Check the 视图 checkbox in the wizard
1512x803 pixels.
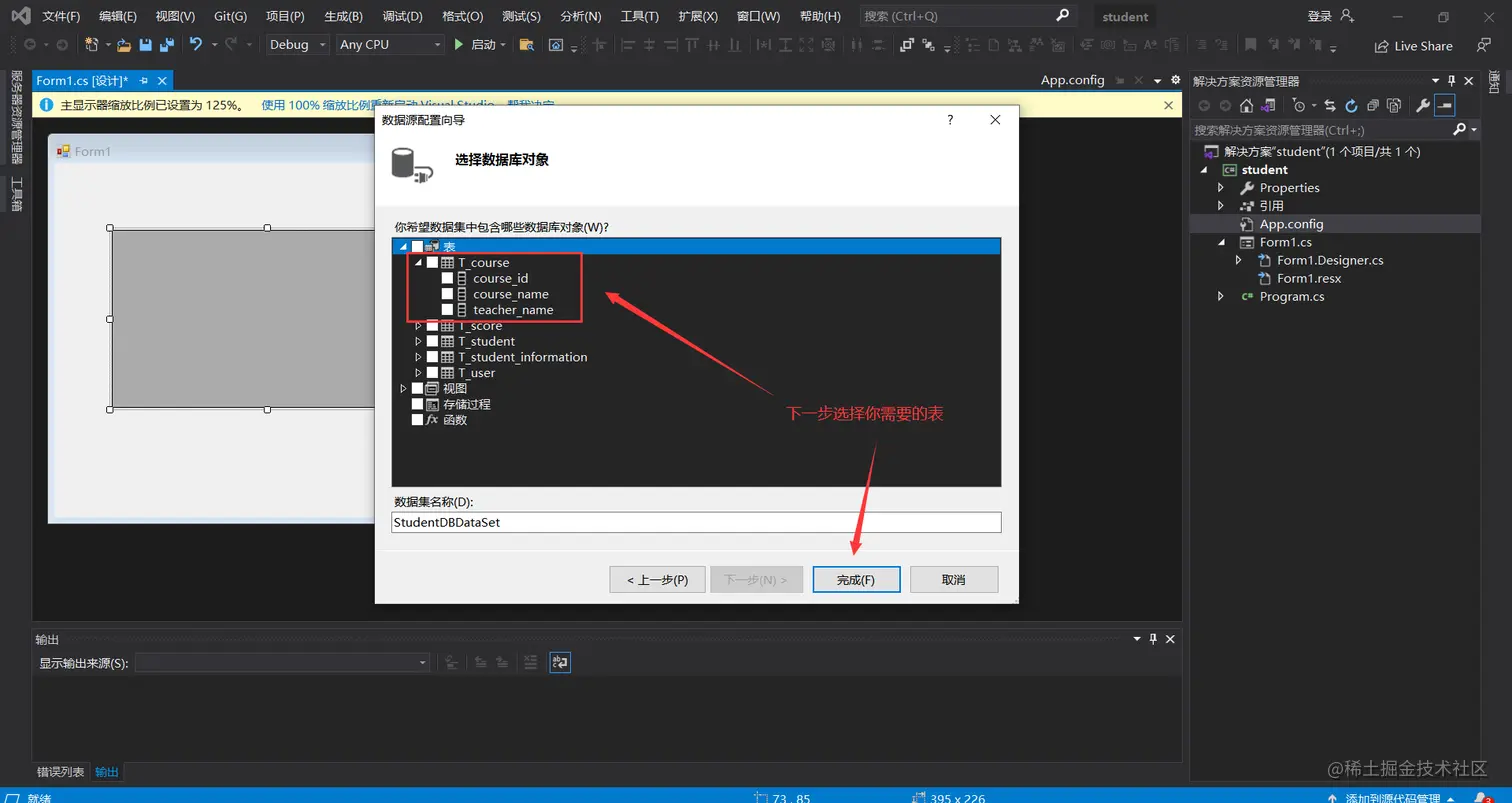click(417, 388)
